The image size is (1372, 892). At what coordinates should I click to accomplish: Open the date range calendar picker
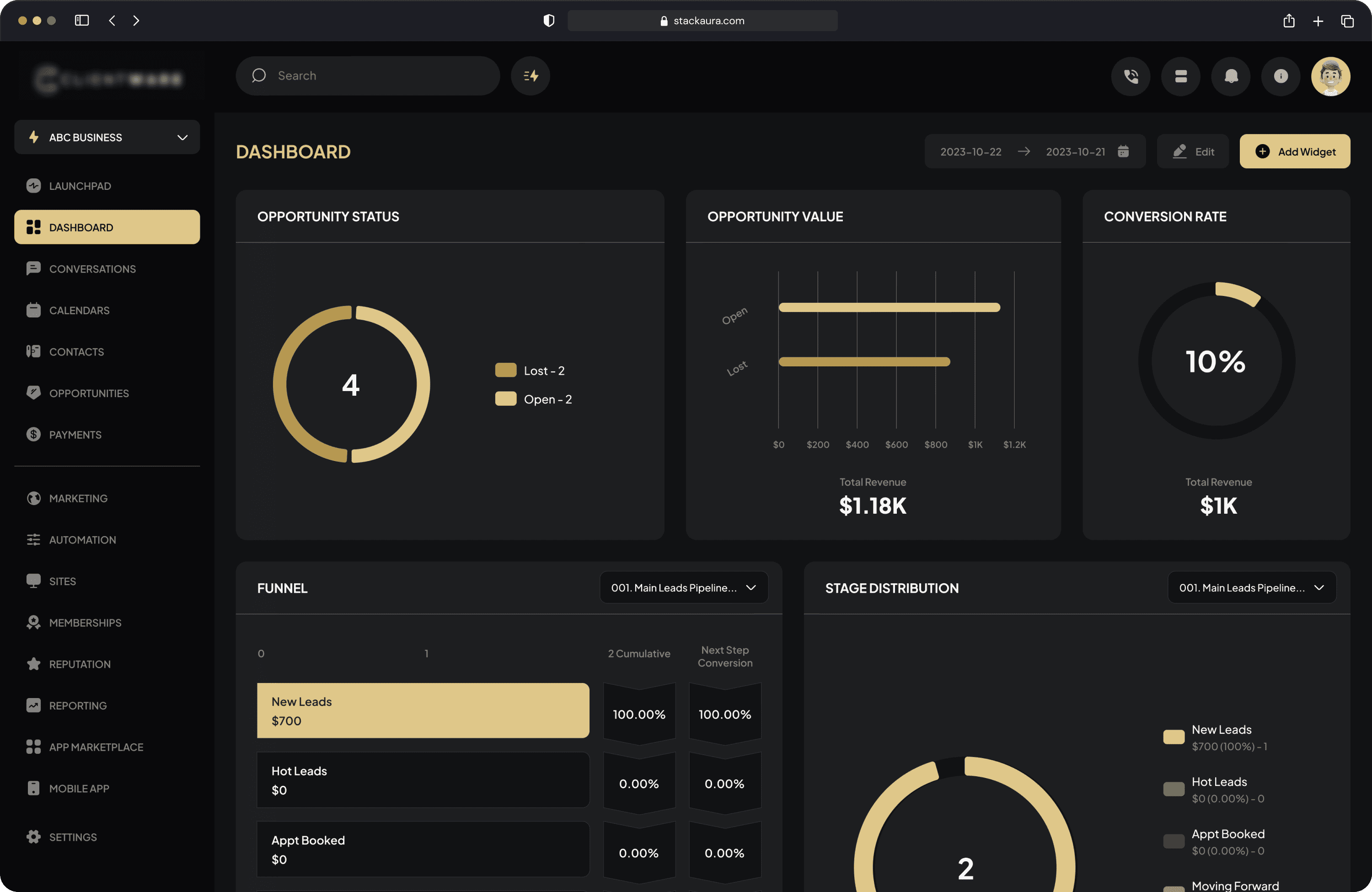coord(1122,151)
